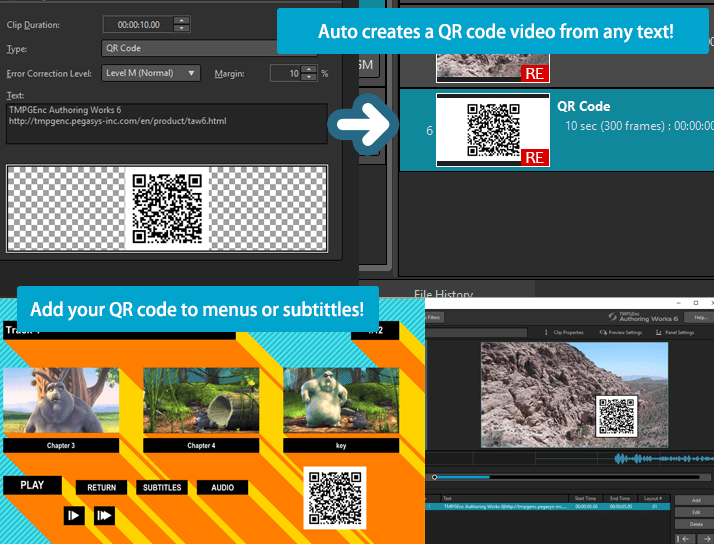Click the PLAY menu button
Viewport: 714px width, 544px height.
tap(32, 485)
